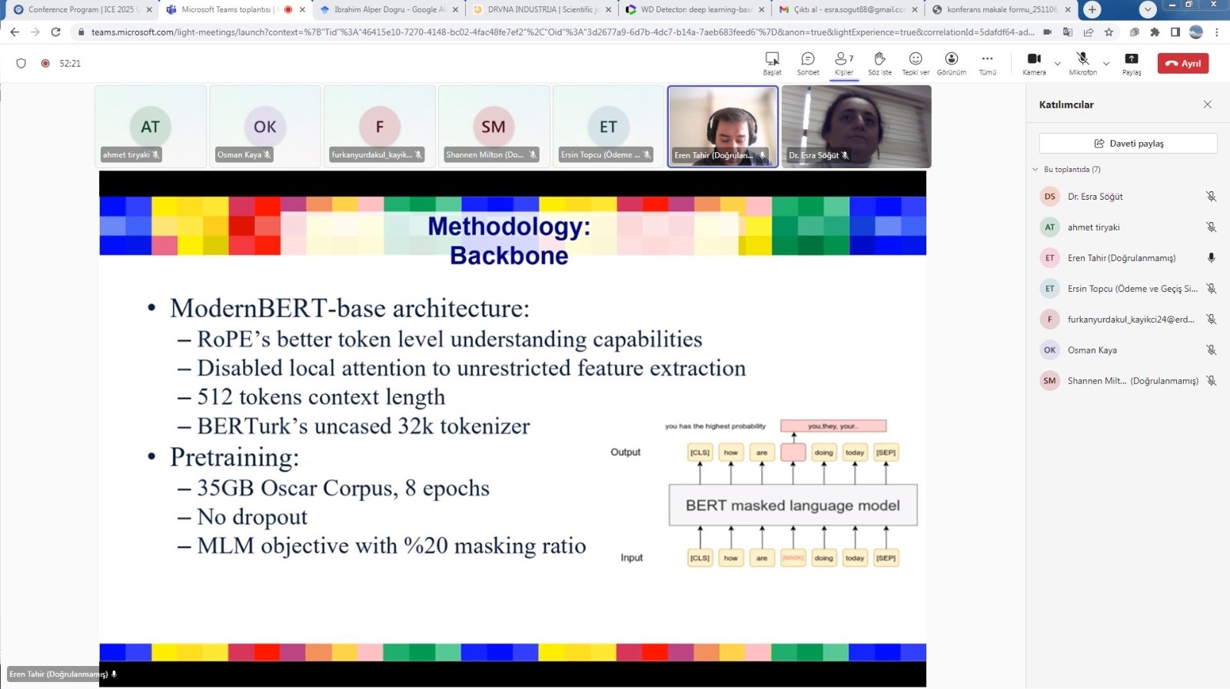Expand the Kamera options dropdown arrow
Viewport: 1230px width, 689px height.
[1057, 64]
